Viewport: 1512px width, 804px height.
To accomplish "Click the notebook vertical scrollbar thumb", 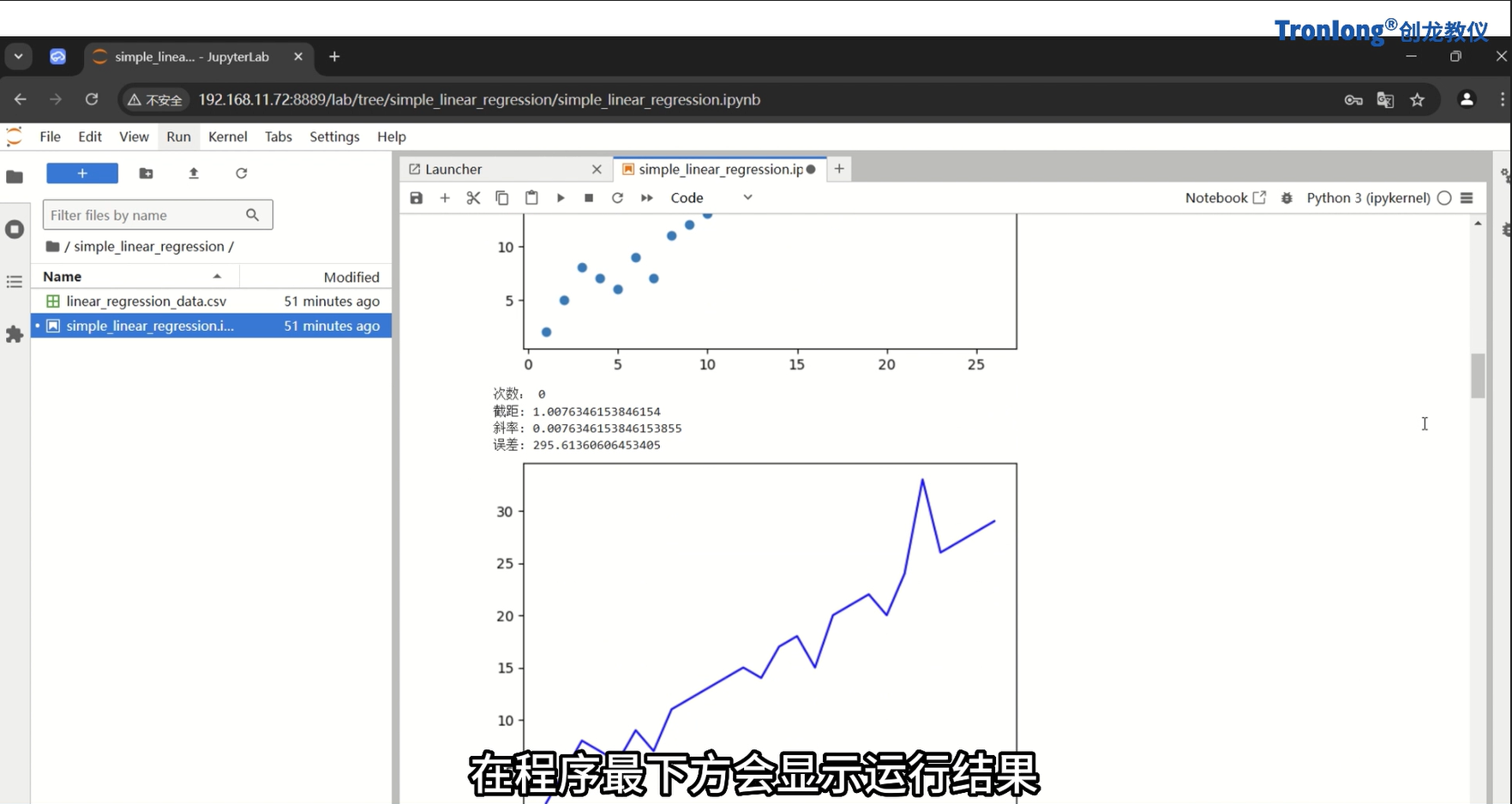I will (1478, 375).
